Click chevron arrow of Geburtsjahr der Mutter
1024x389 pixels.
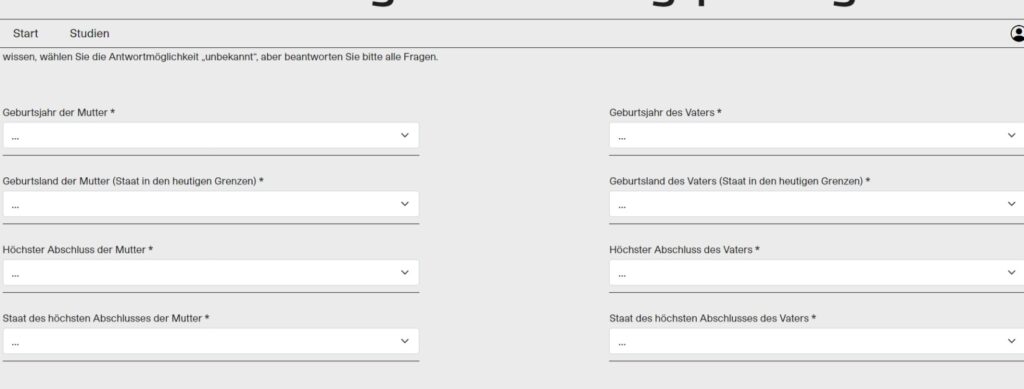[x=405, y=135]
